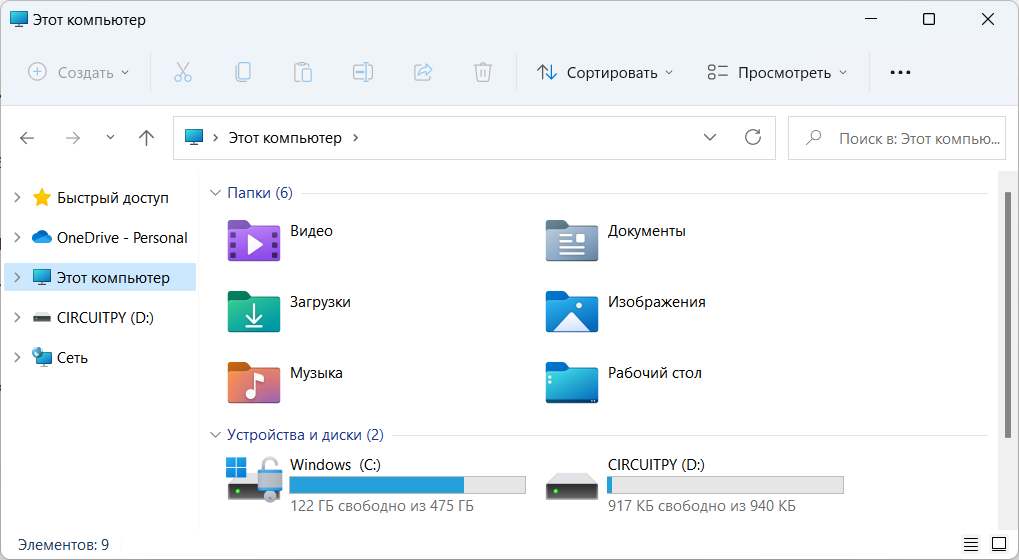This screenshot has width=1019, height=560.
Task: Click the Видео folder label
Action: [311, 231]
